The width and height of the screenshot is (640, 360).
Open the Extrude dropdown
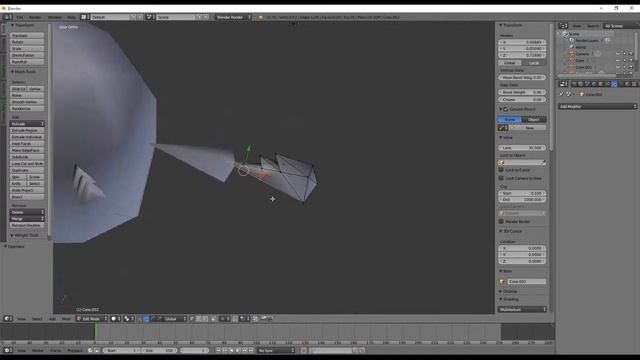pos(27,124)
